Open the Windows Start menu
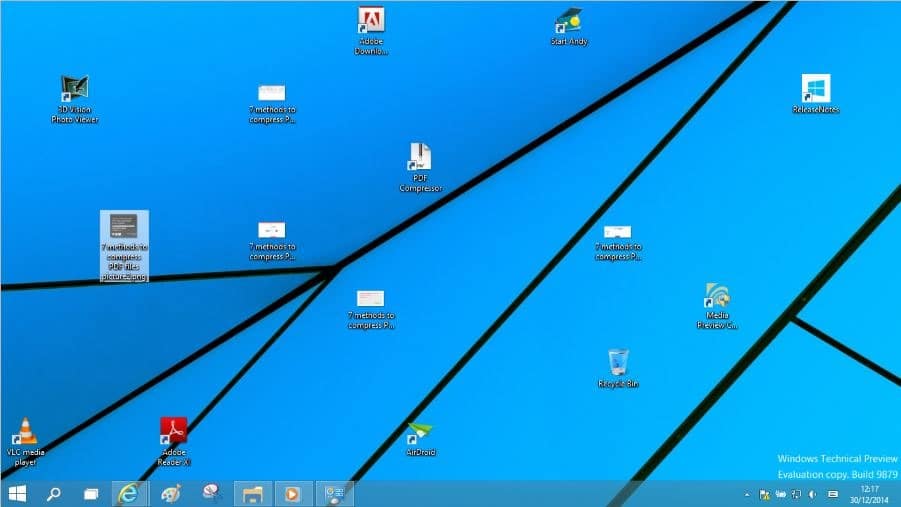 click(x=17, y=494)
